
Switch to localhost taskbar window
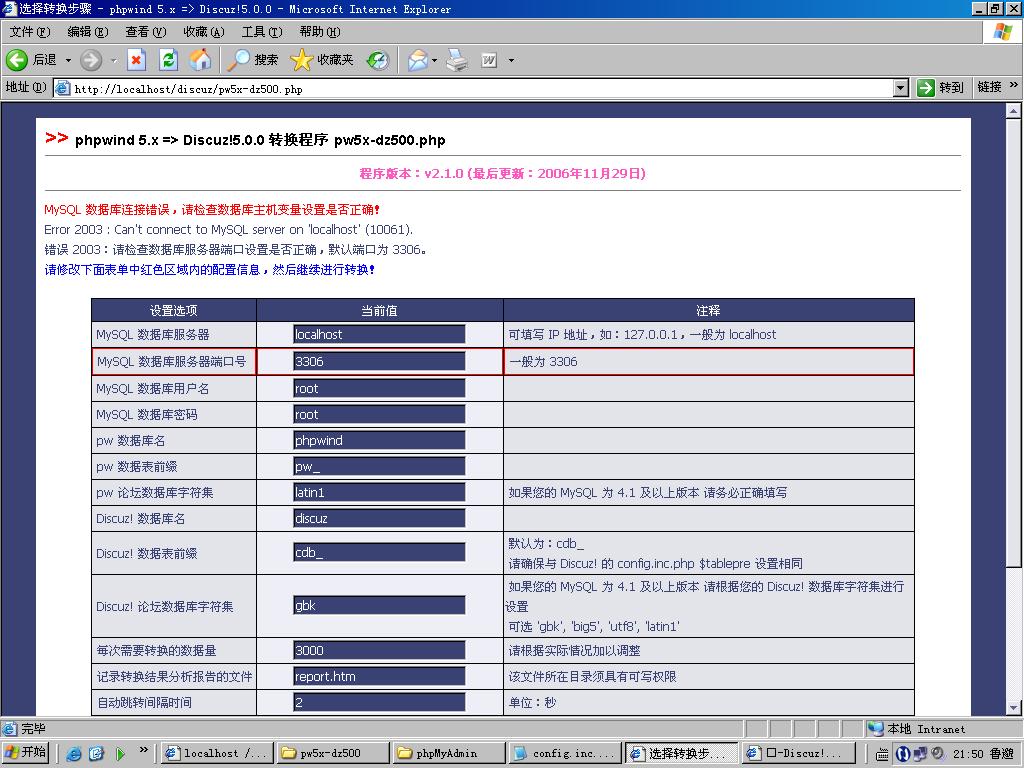click(216, 753)
